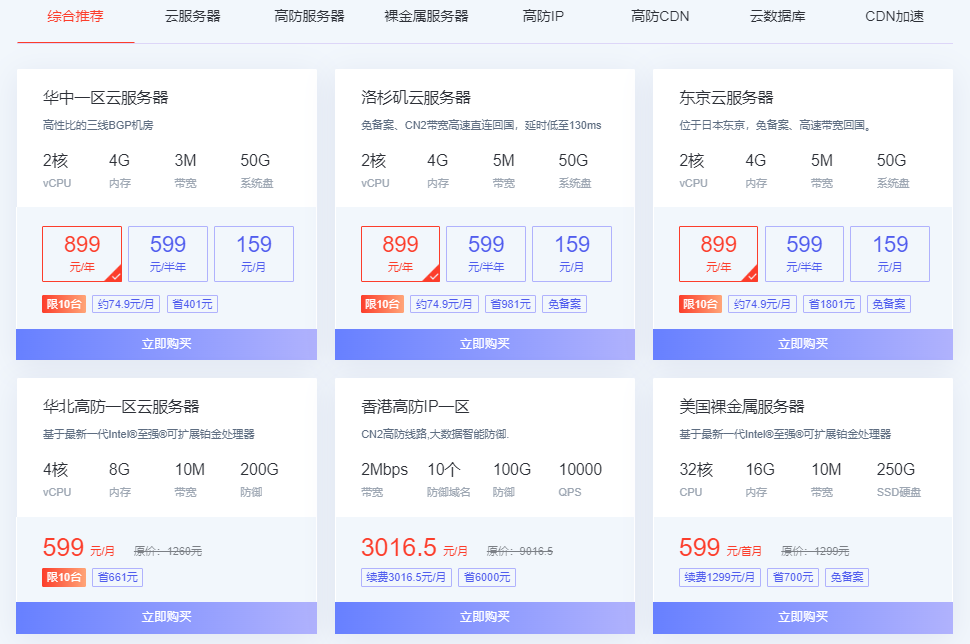This screenshot has height=644, width=970.
Task: Click 原价: 1299元 strikethrough price
Action: click(x=815, y=551)
